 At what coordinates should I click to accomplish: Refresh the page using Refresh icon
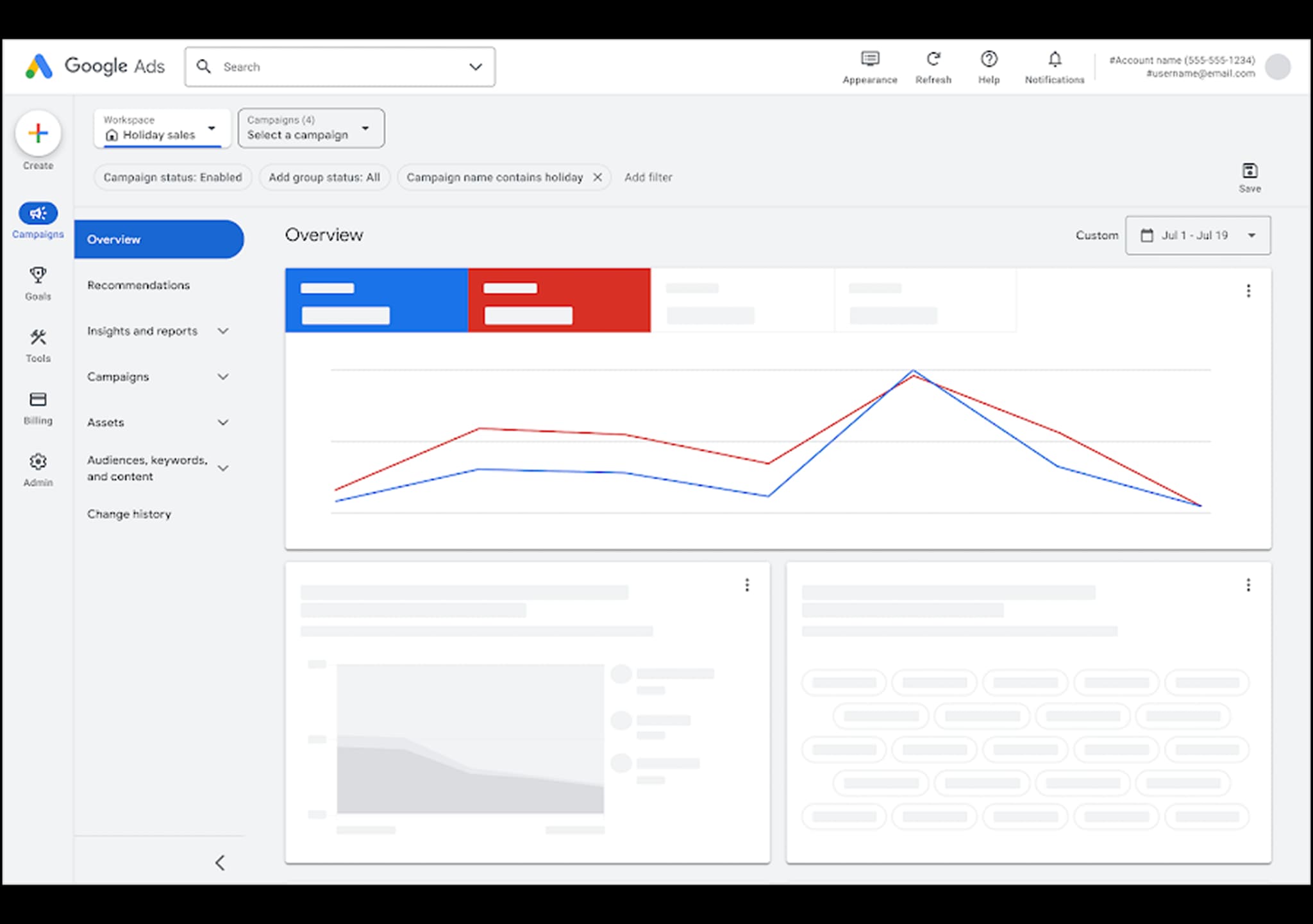click(933, 60)
